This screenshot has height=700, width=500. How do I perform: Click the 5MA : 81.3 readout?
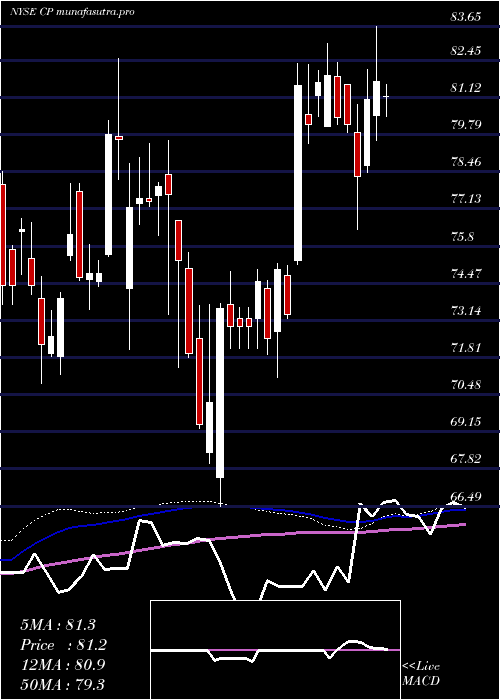tap(58, 625)
